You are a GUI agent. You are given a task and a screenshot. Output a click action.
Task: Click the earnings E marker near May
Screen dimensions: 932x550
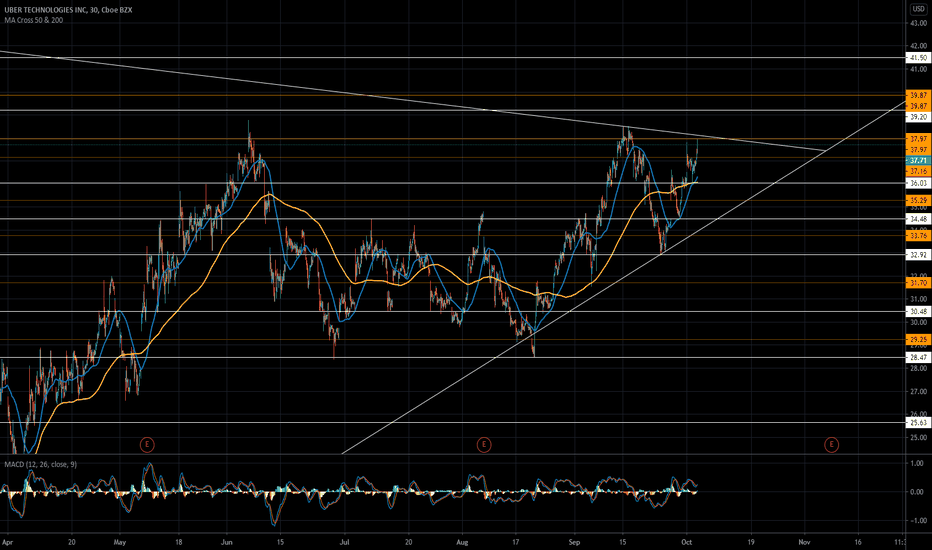(x=147, y=444)
